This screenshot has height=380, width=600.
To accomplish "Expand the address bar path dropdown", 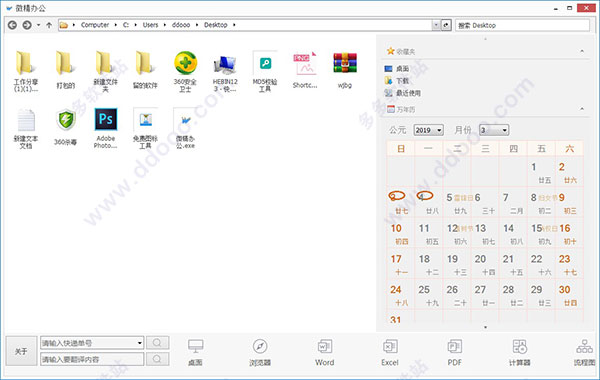I will 436,25.
